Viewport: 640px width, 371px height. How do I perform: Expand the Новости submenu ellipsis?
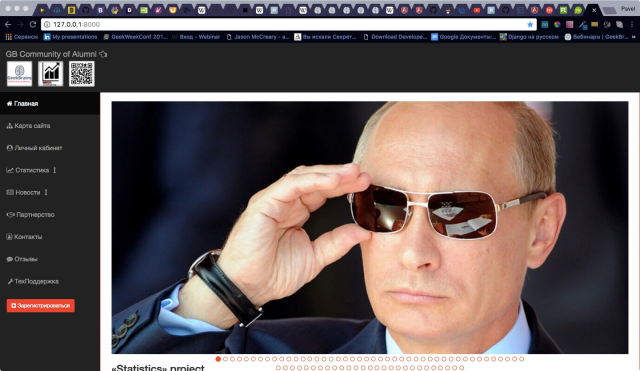(46, 192)
